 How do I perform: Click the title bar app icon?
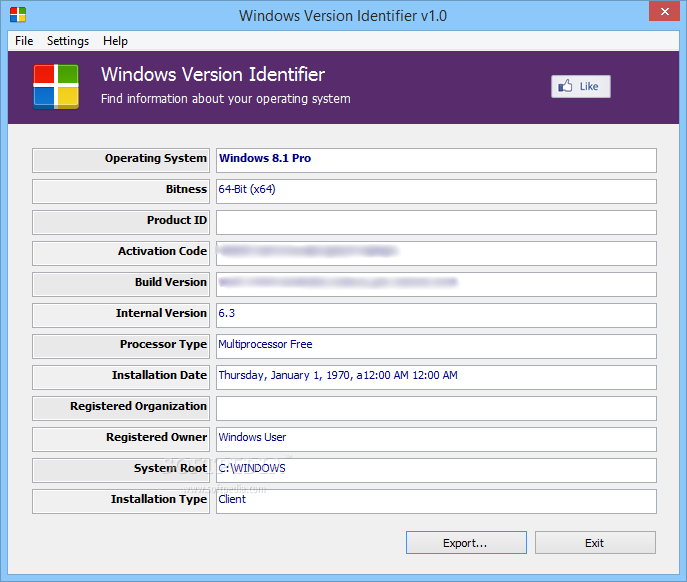point(18,15)
